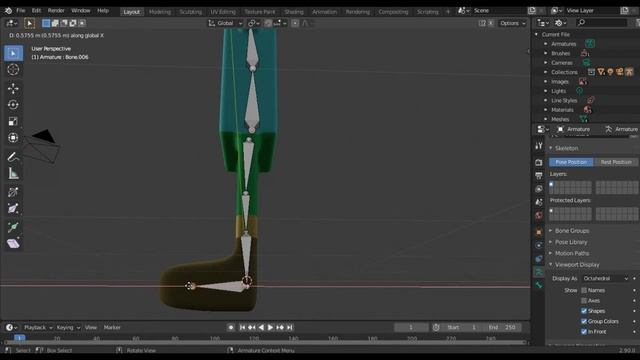
Task: Play the animation in reverse
Action: click(x=261, y=327)
